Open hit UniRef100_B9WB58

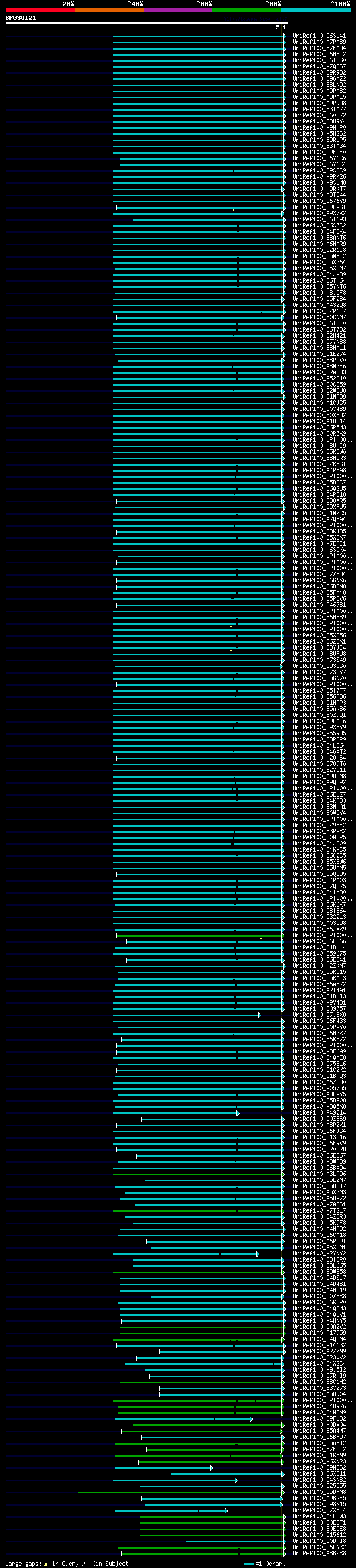point(319,1272)
